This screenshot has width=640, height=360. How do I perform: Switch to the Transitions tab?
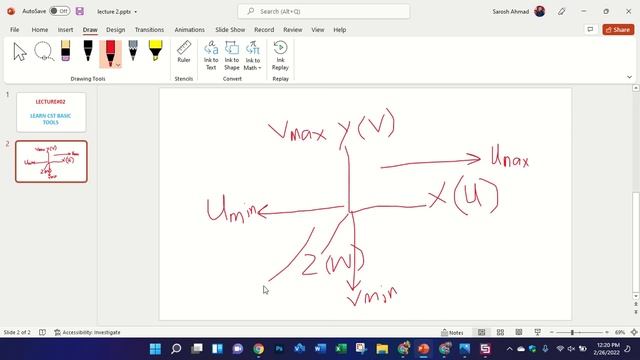(149, 30)
